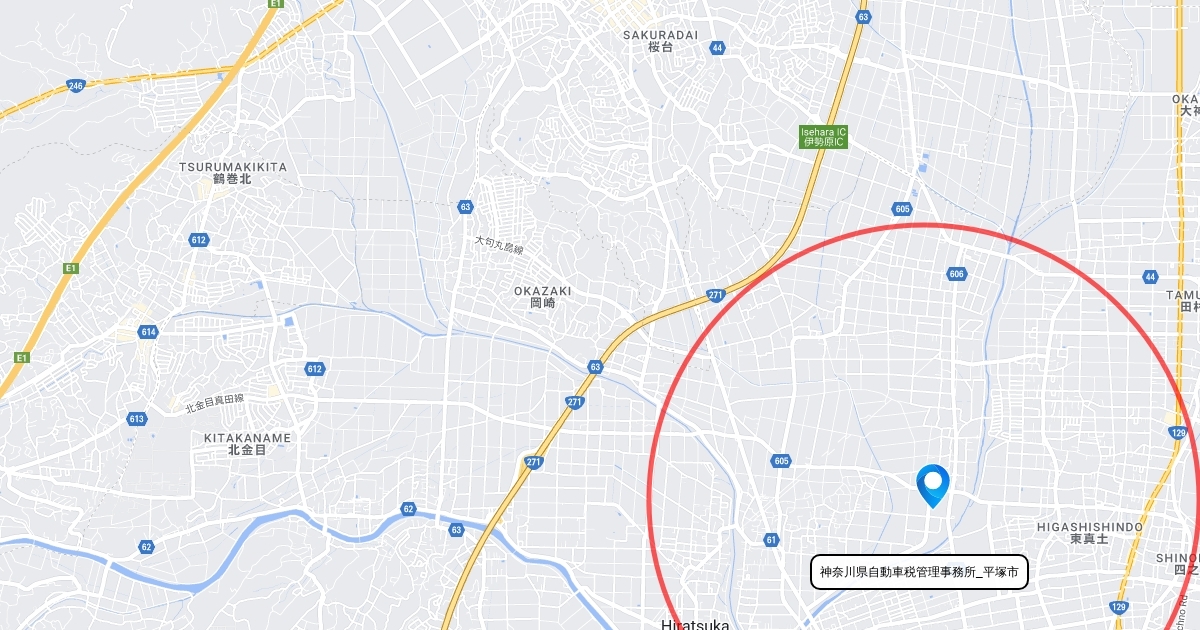Select the route 614 road shield
The width and height of the screenshot is (1200, 630).
click(149, 332)
